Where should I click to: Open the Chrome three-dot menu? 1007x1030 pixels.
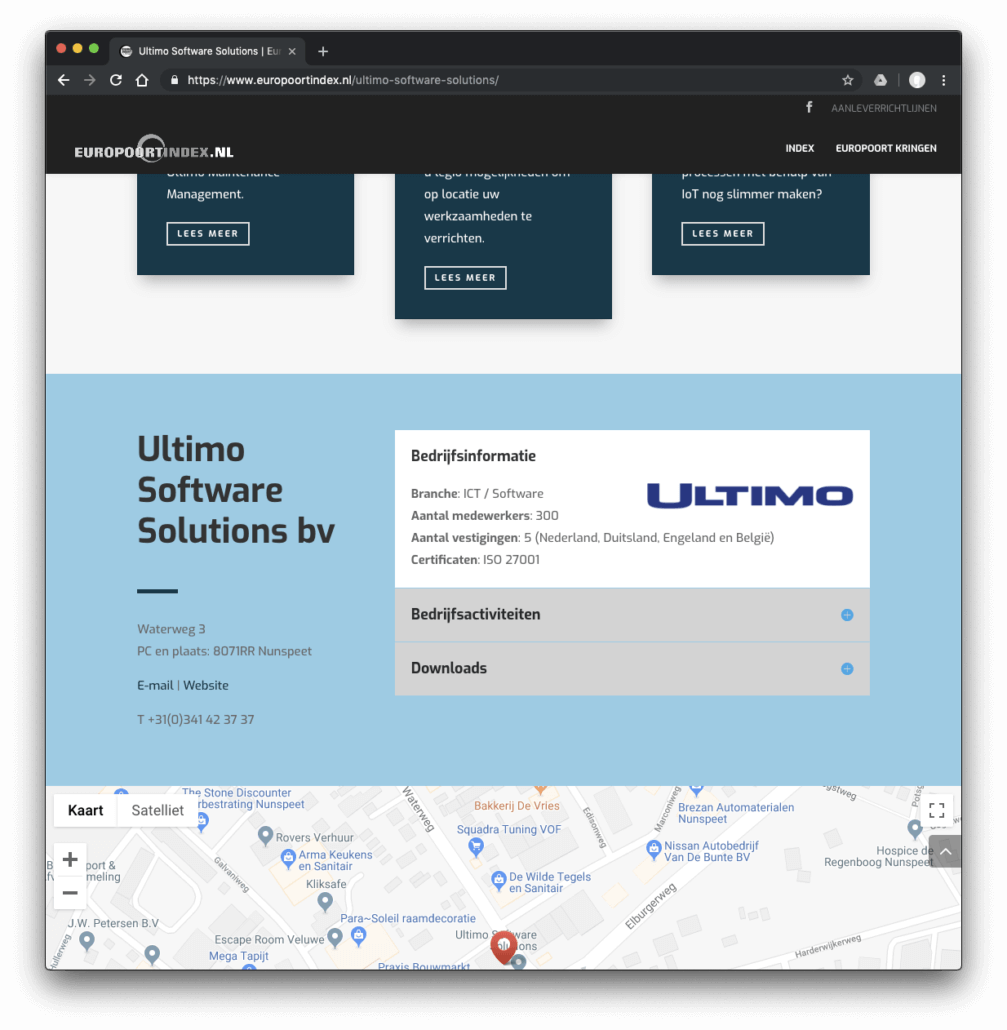(x=944, y=80)
